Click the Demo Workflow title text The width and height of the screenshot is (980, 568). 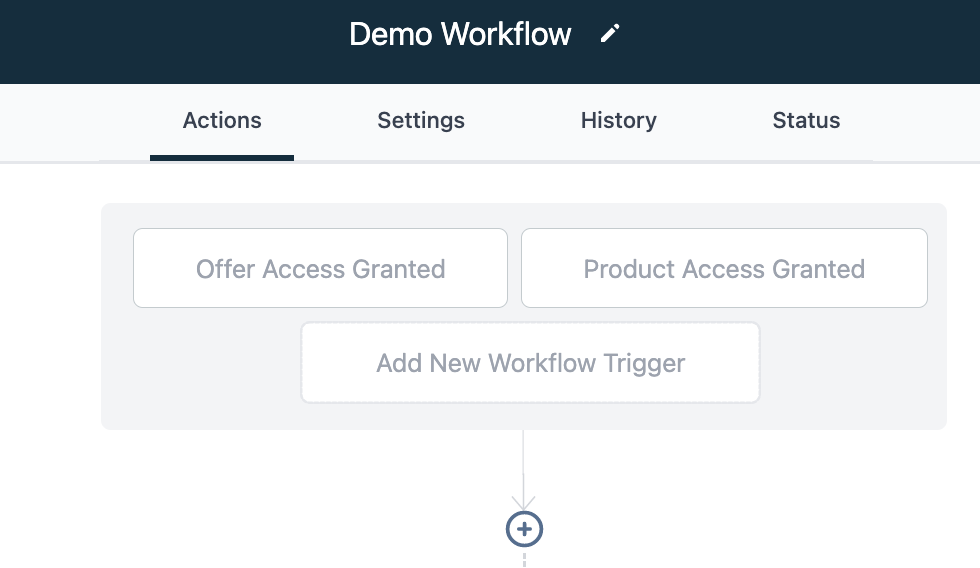460,34
